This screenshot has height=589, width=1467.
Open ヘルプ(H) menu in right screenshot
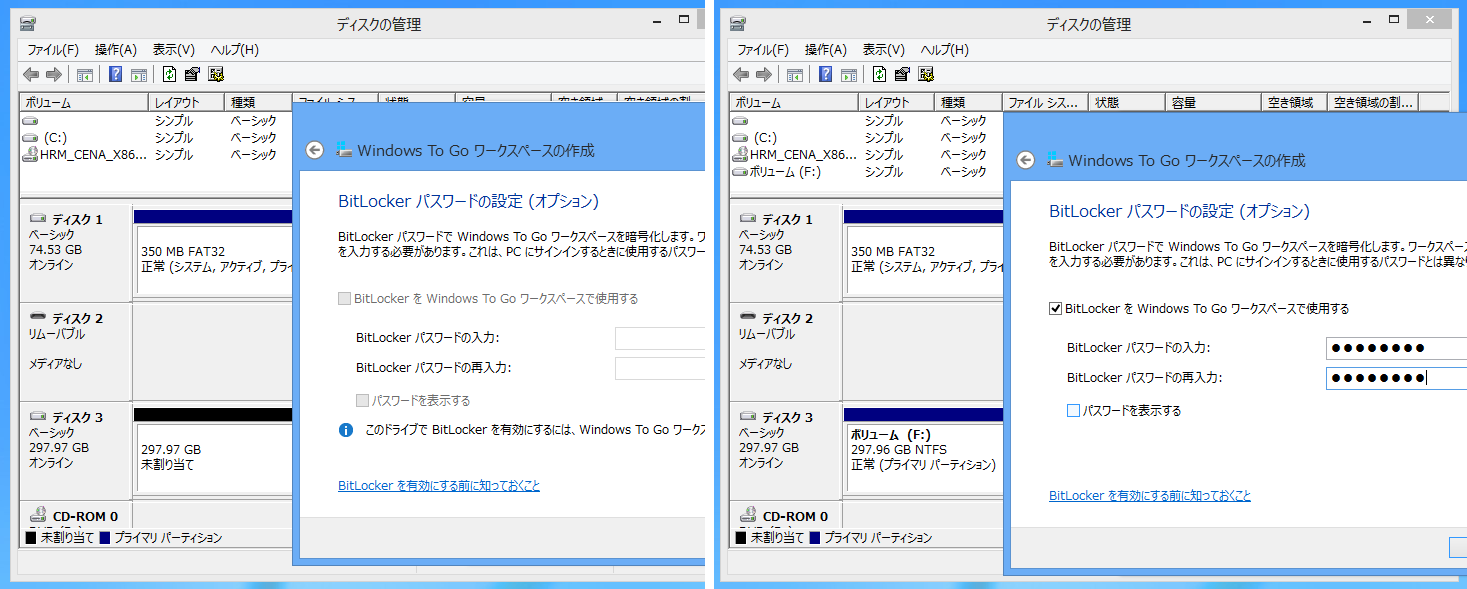pos(944,49)
